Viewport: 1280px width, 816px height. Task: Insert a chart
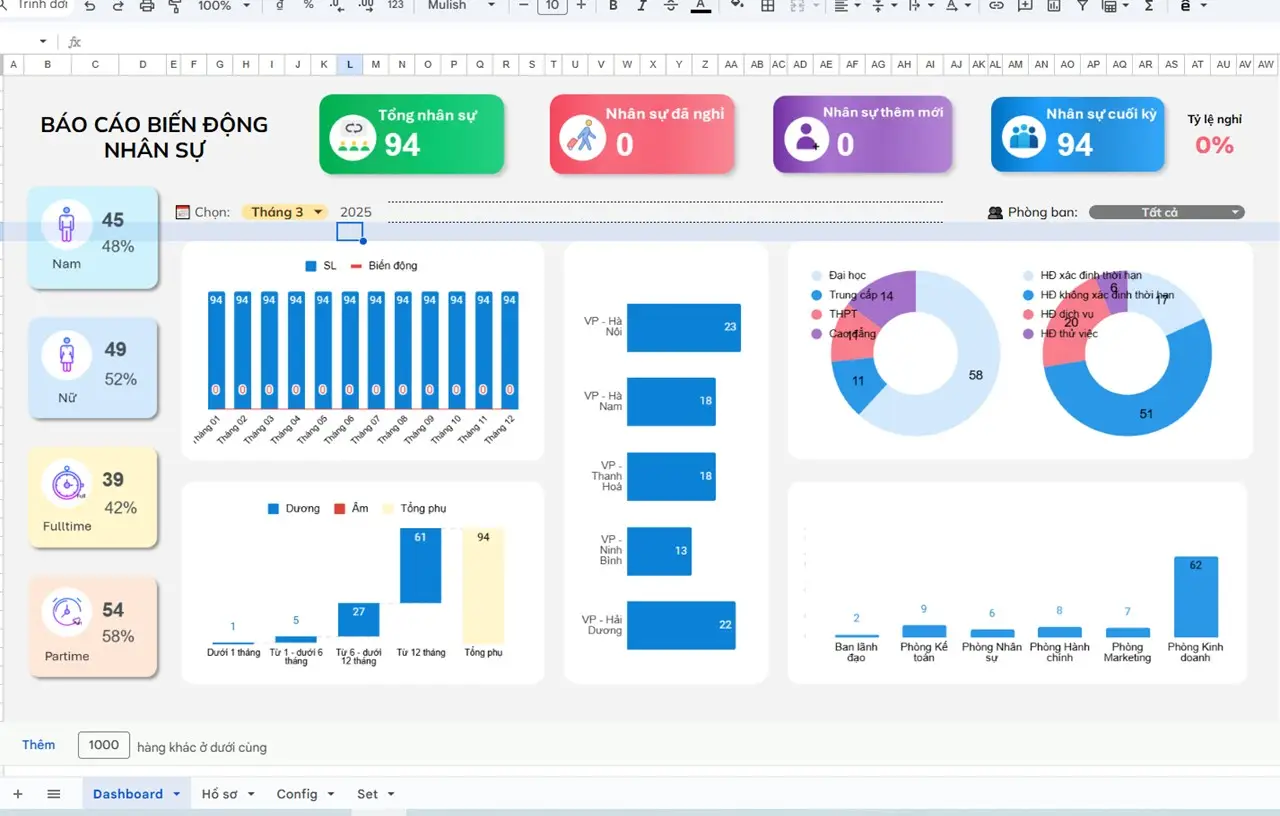click(1053, 6)
